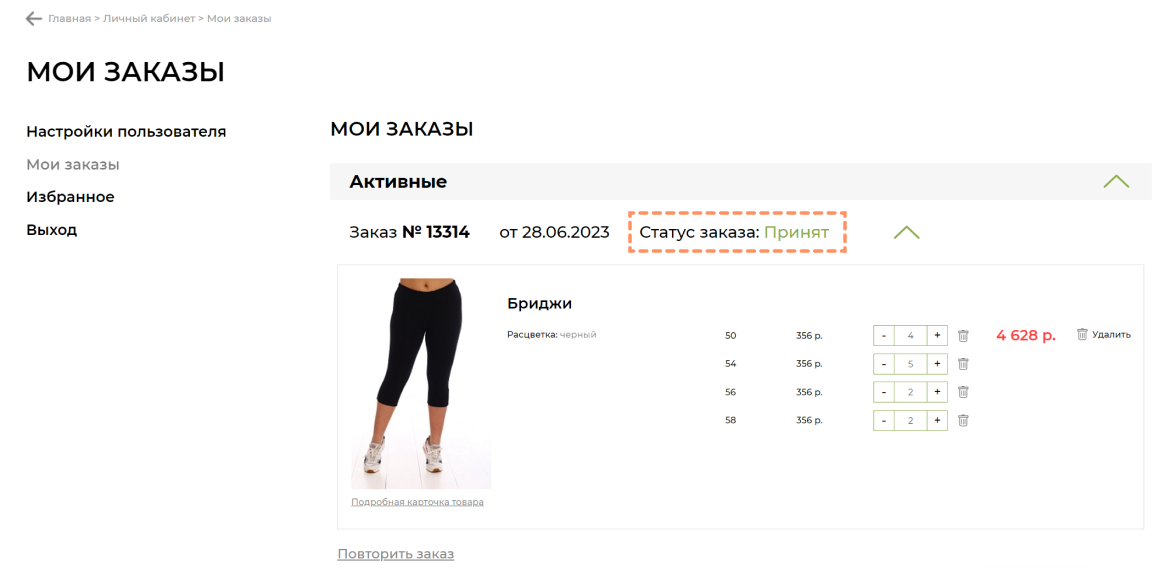Click the back arrow icon in the breadcrumb
Screen dimensions: 1170x568
coord(34,19)
